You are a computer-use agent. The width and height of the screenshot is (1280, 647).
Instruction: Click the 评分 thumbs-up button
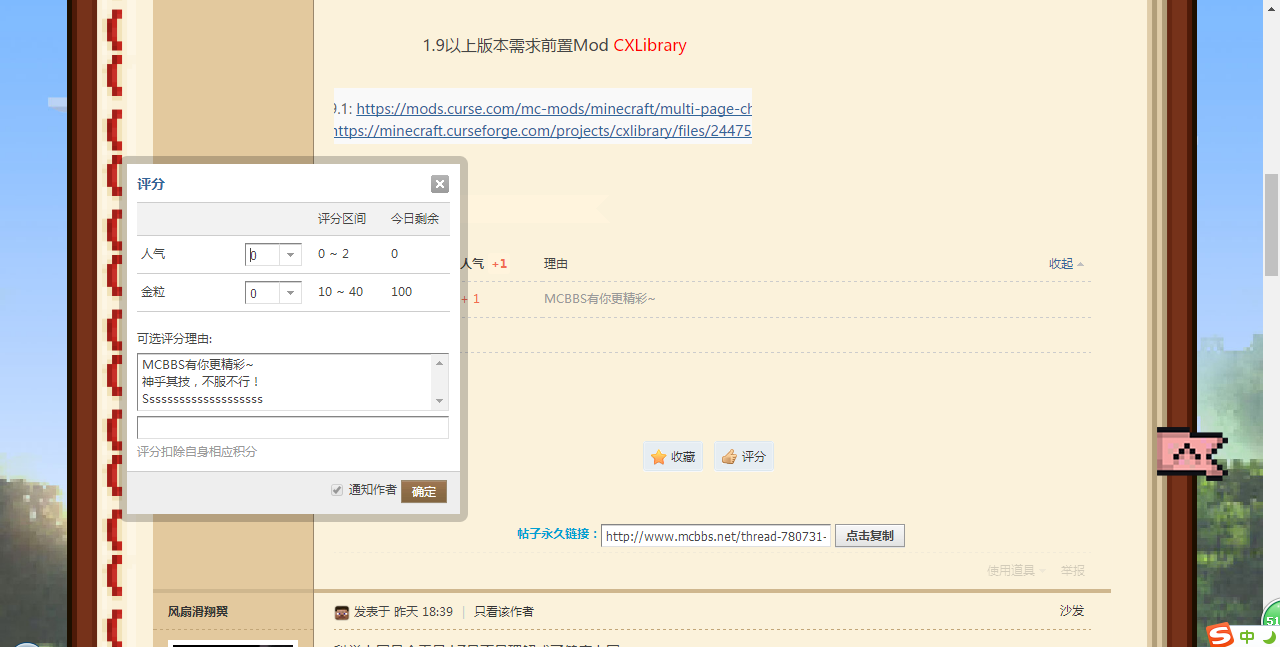pos(743,456)
